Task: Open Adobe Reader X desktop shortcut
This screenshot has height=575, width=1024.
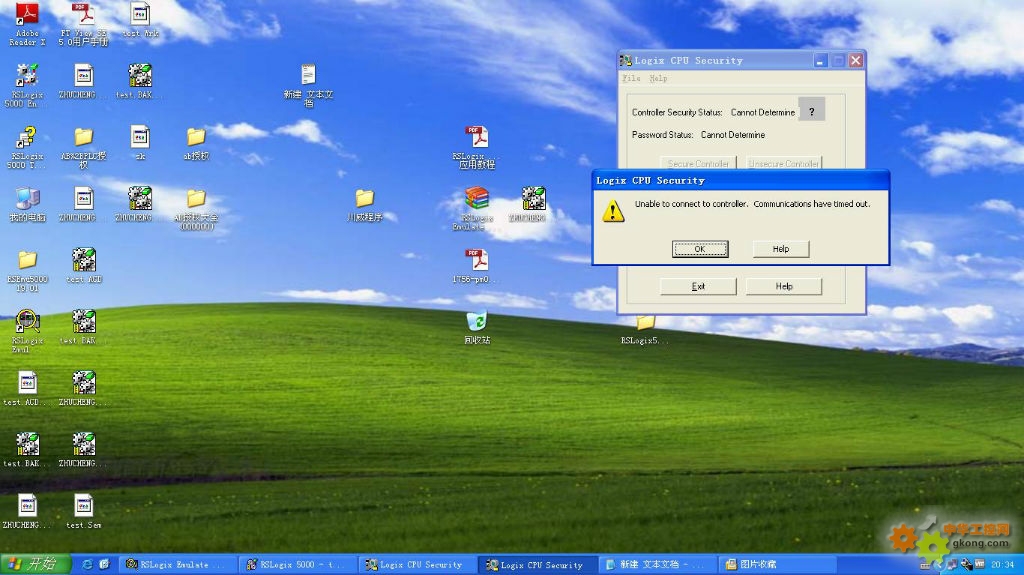Action: [27, 17]
